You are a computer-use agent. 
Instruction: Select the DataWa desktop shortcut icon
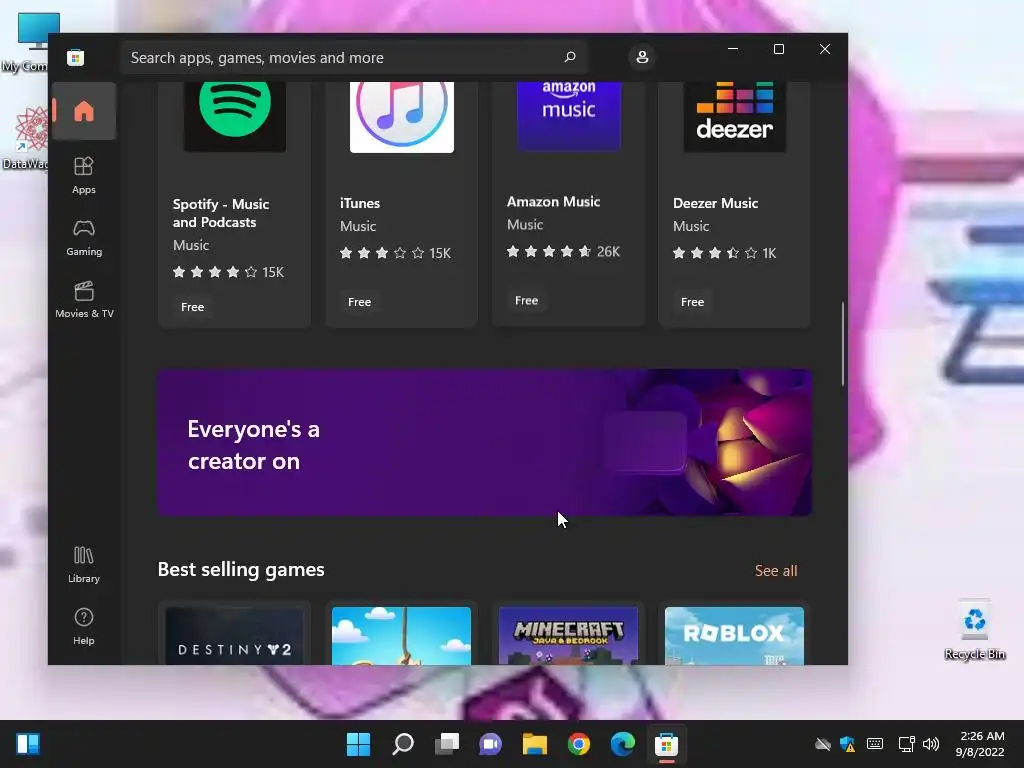coord(26,138)
